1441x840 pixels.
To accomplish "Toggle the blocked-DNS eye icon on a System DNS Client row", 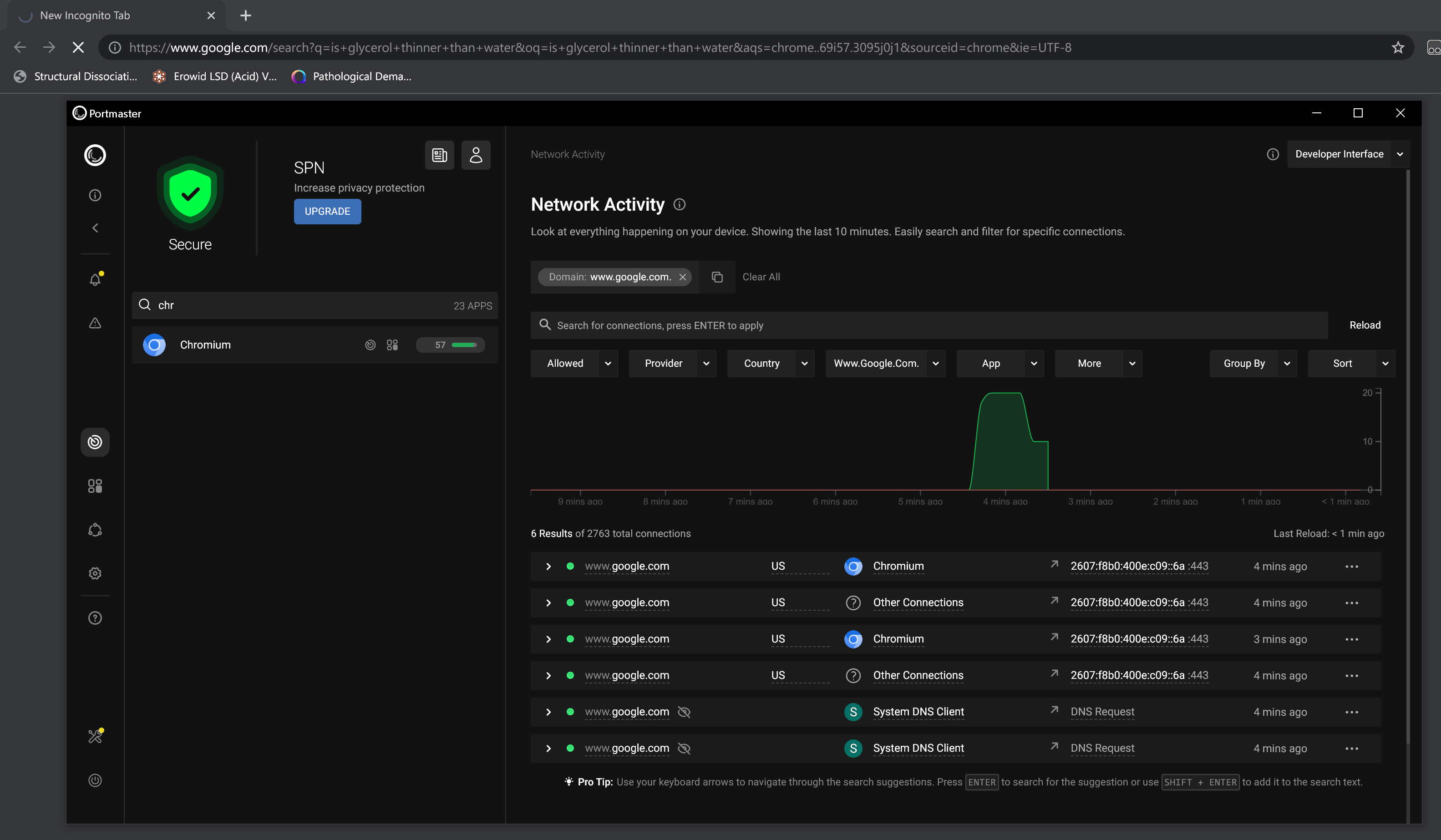I will tap(684, 712).
